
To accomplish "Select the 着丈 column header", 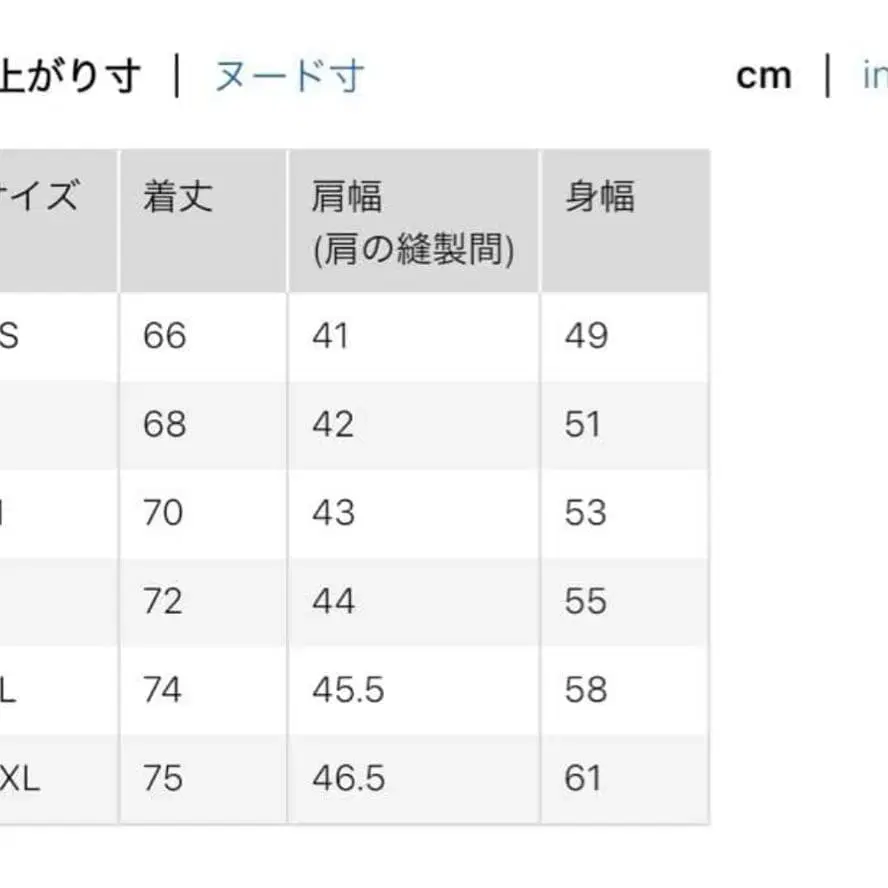I will pyautogui.click(x=175, y=196).
